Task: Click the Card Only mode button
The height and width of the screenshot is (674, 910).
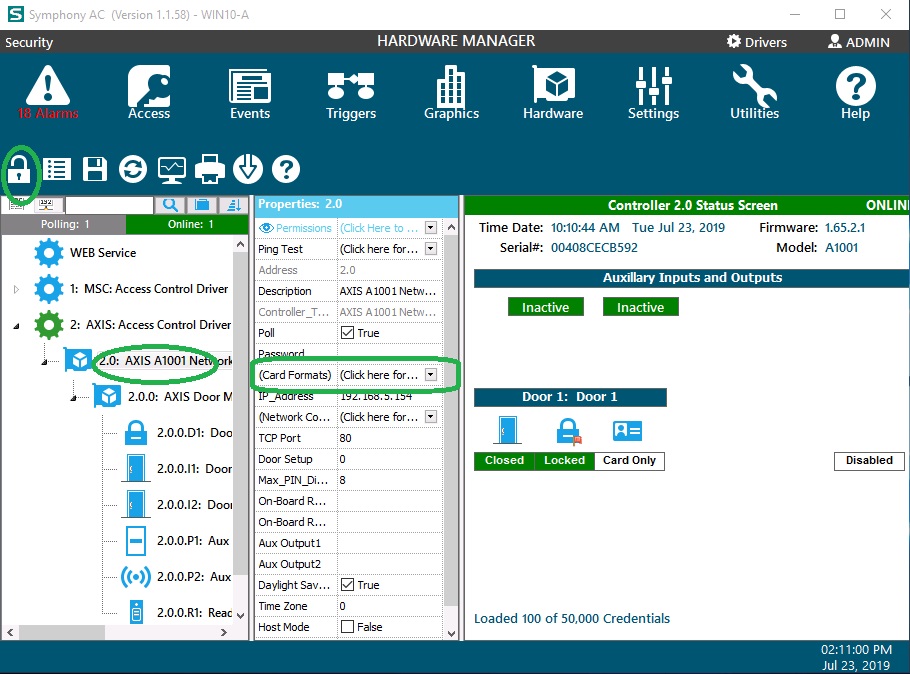Action: click(x=630, y=460)
